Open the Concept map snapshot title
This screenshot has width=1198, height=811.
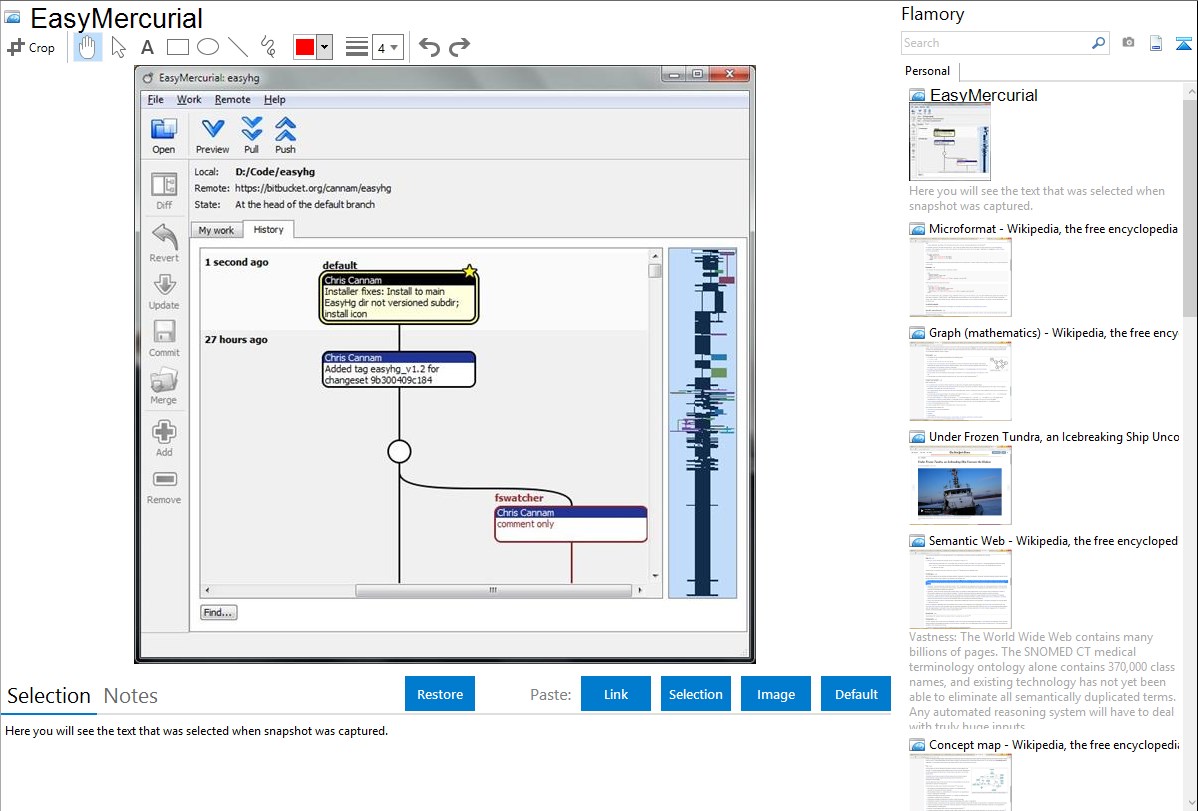[1053, 744]
